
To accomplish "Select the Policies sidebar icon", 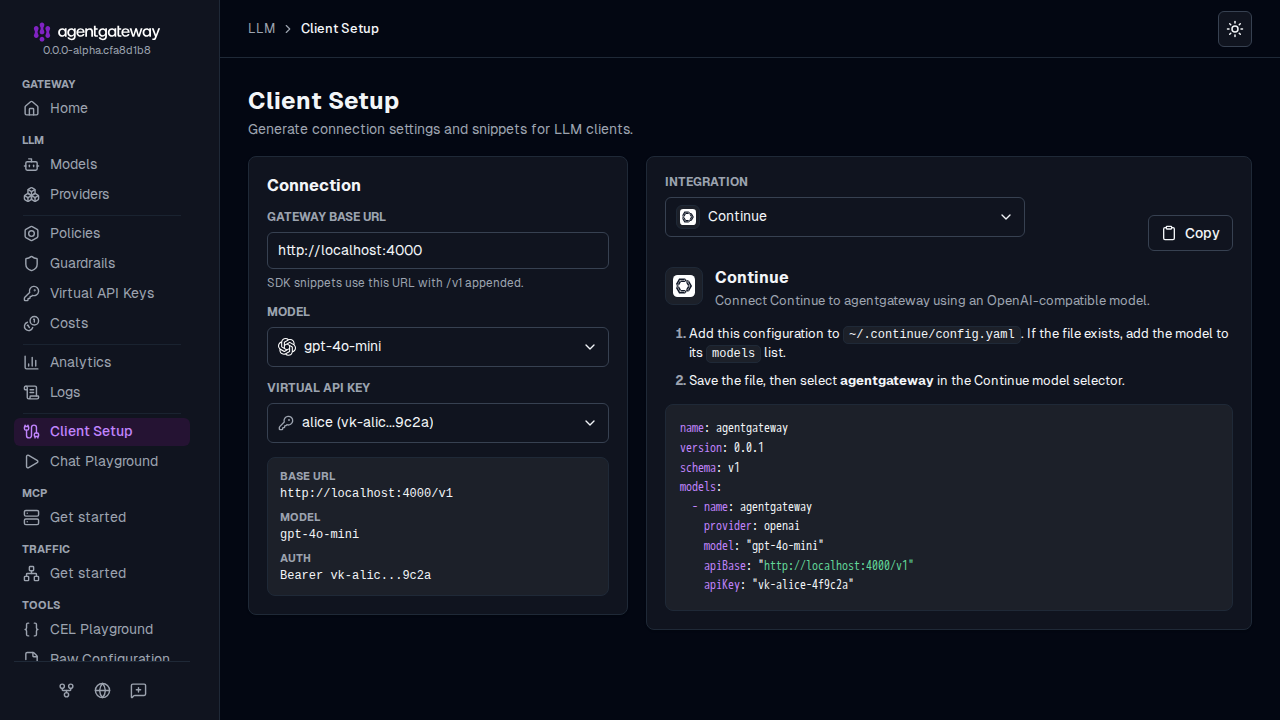I will [x=32, y=233].
